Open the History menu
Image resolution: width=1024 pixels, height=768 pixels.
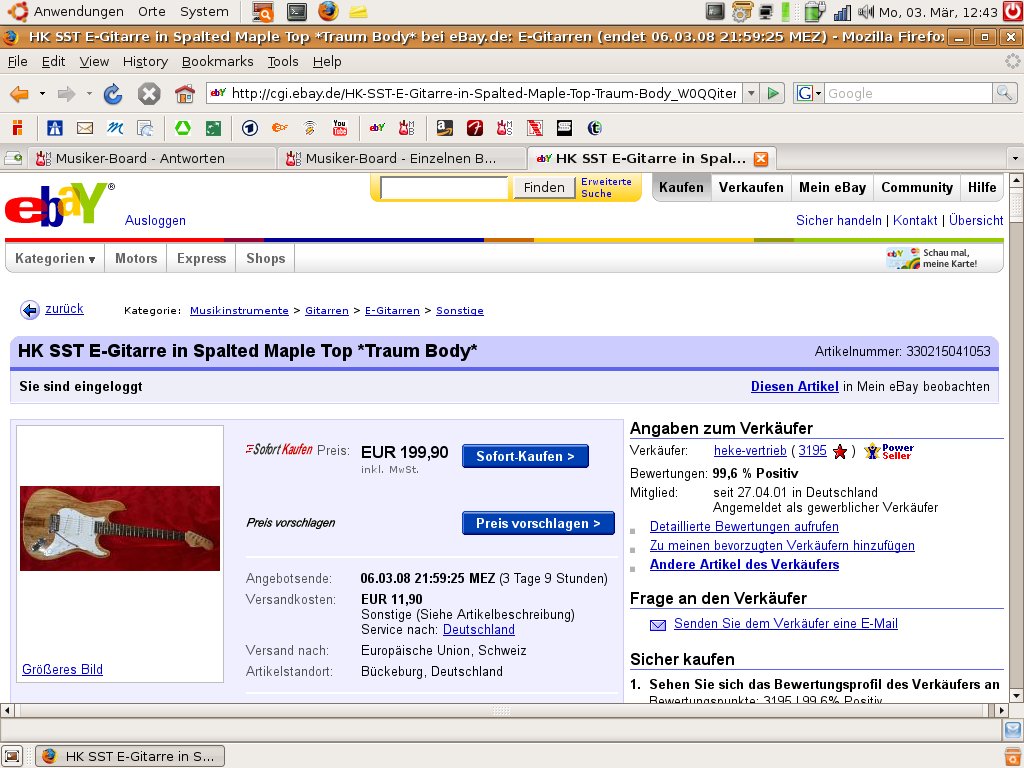pos(145,61)
